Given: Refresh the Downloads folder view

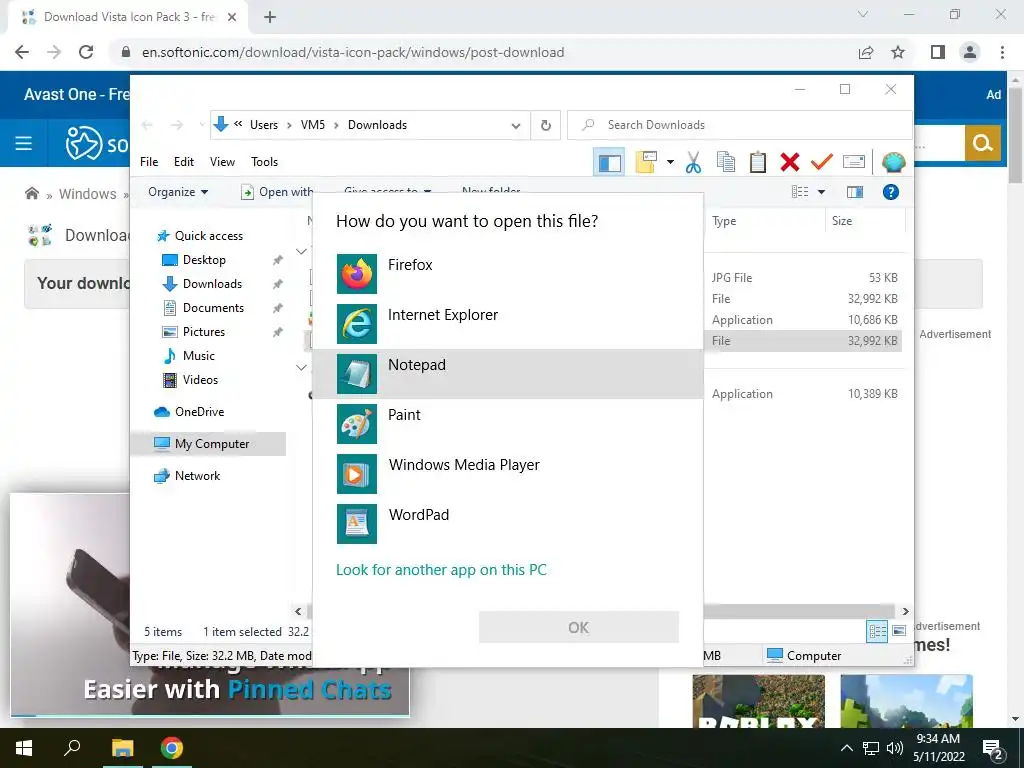Looking at the screenshot, I should 546,125.
